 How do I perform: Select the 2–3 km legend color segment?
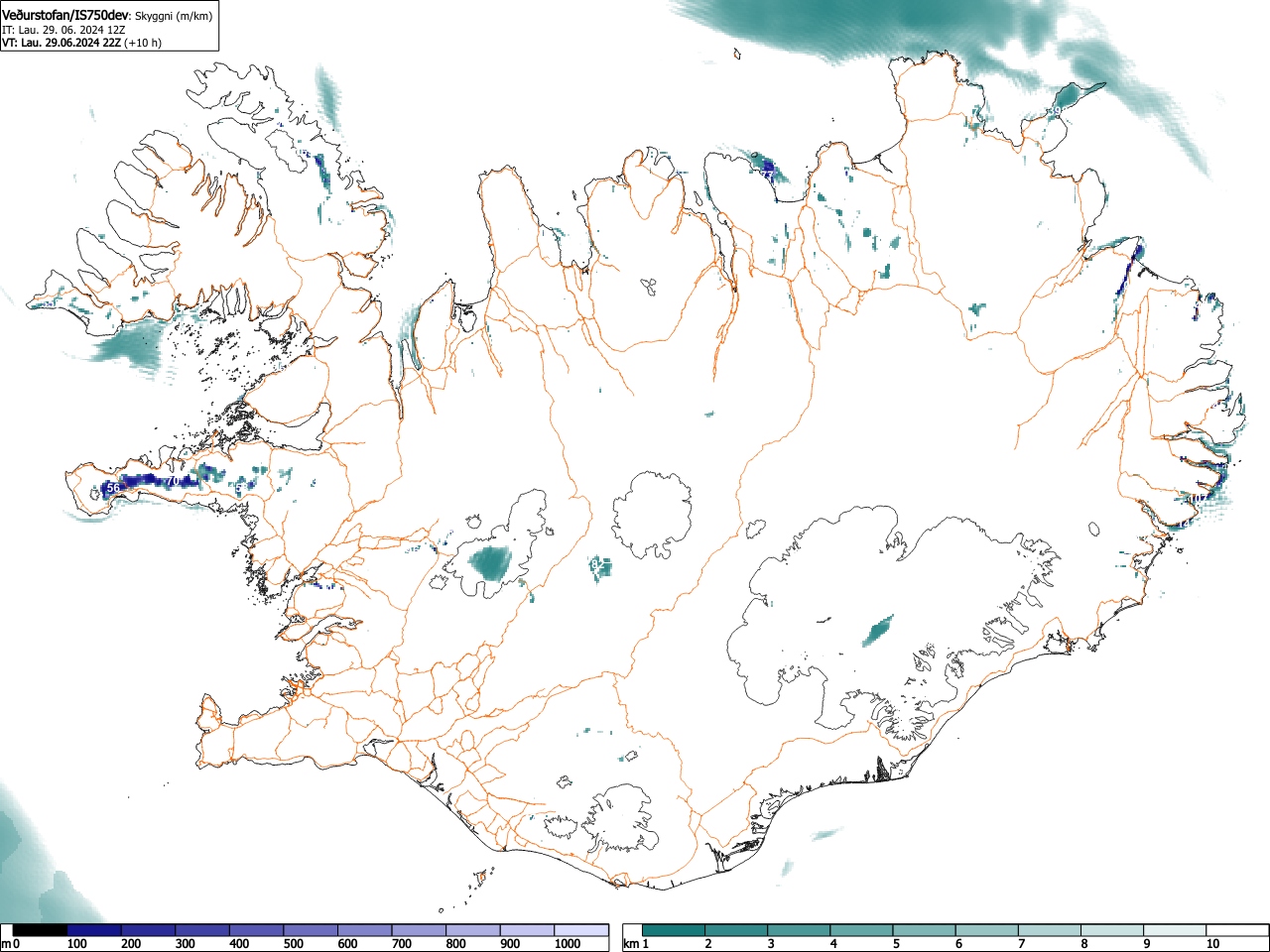[737, 930]
